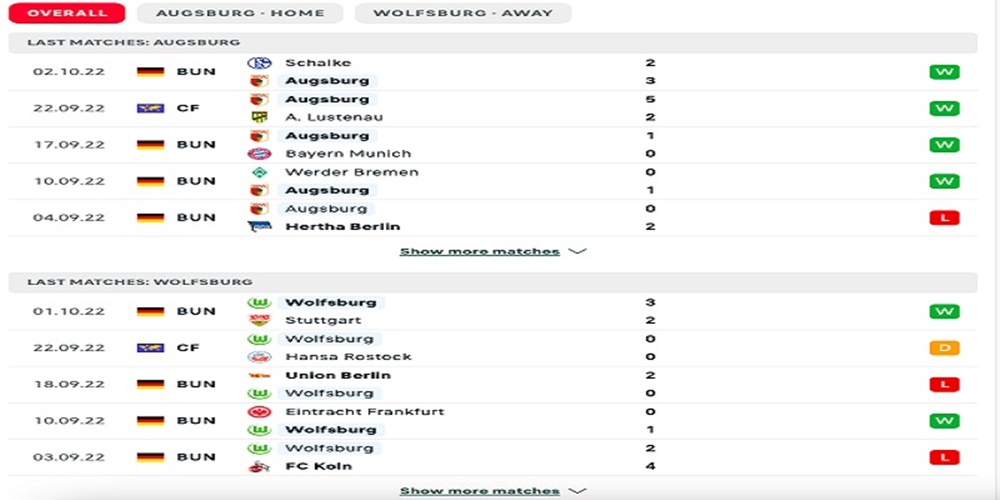Click the Union Berlin club crest

pyautogui.click(x=259, y=376)
